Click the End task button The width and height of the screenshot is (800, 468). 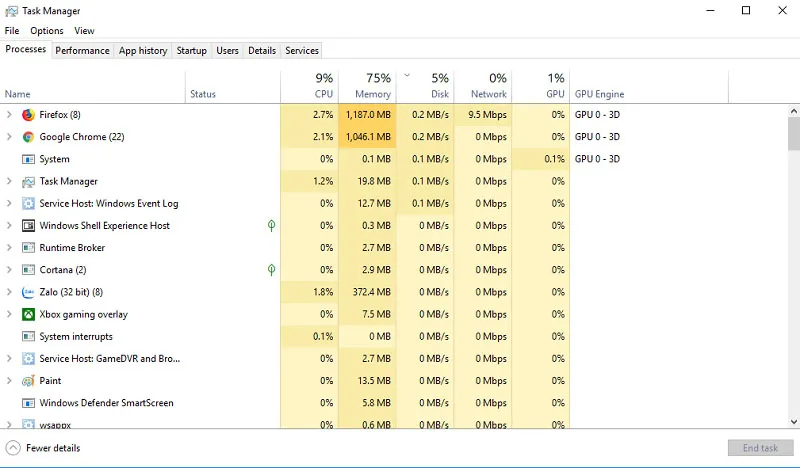pyautogui.click(x=760, y=448)
